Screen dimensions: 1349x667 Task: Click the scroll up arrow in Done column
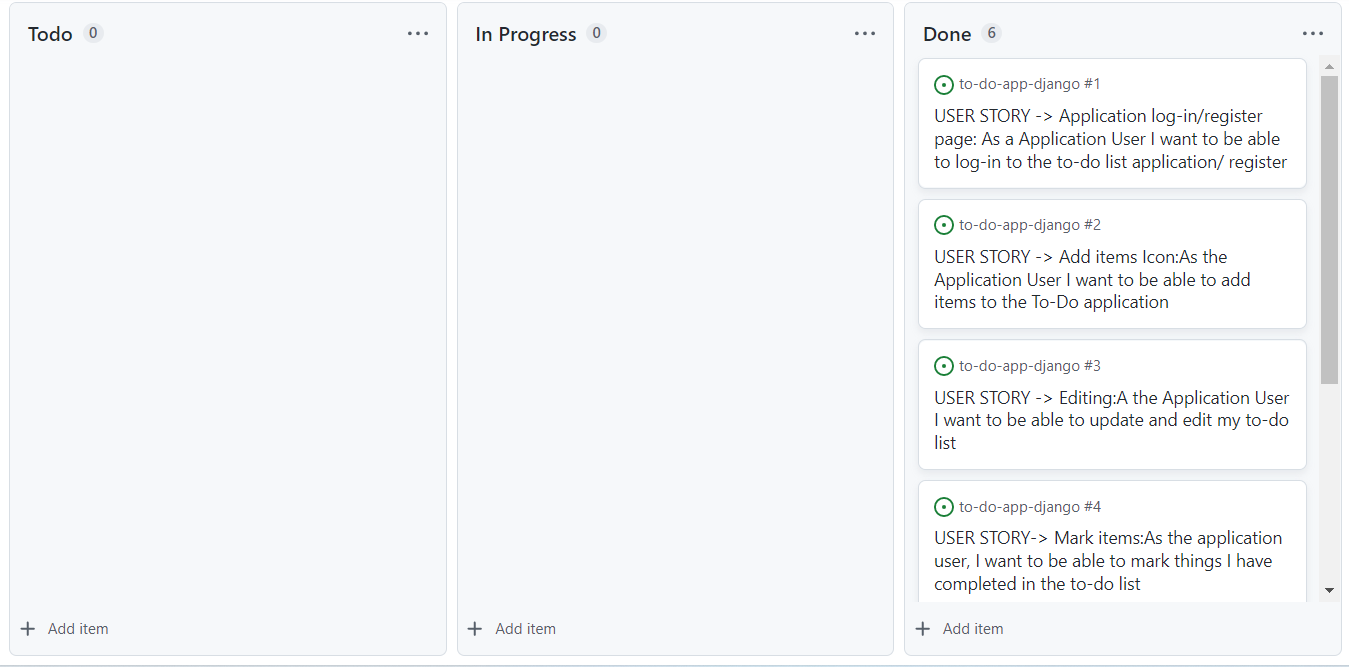(x=1329, y=67)
